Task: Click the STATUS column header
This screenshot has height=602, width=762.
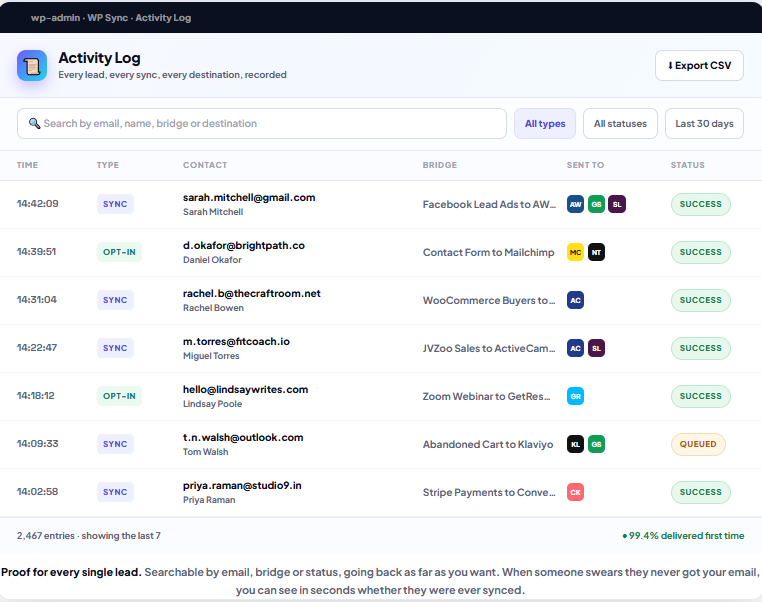Action: [688, 165]
